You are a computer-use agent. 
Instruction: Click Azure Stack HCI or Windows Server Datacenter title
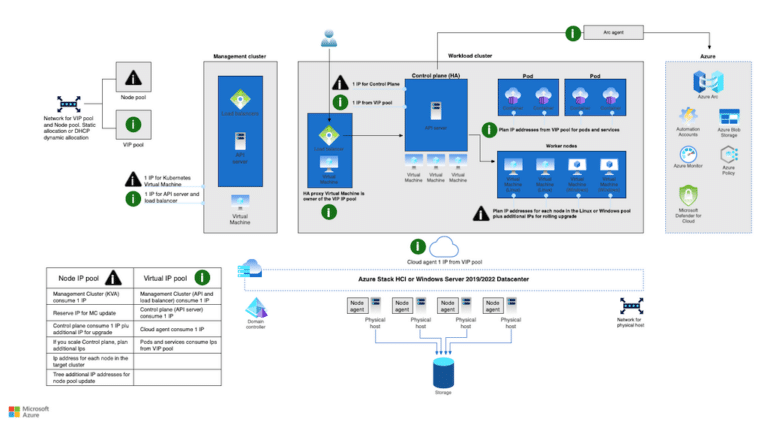point(443,279)
